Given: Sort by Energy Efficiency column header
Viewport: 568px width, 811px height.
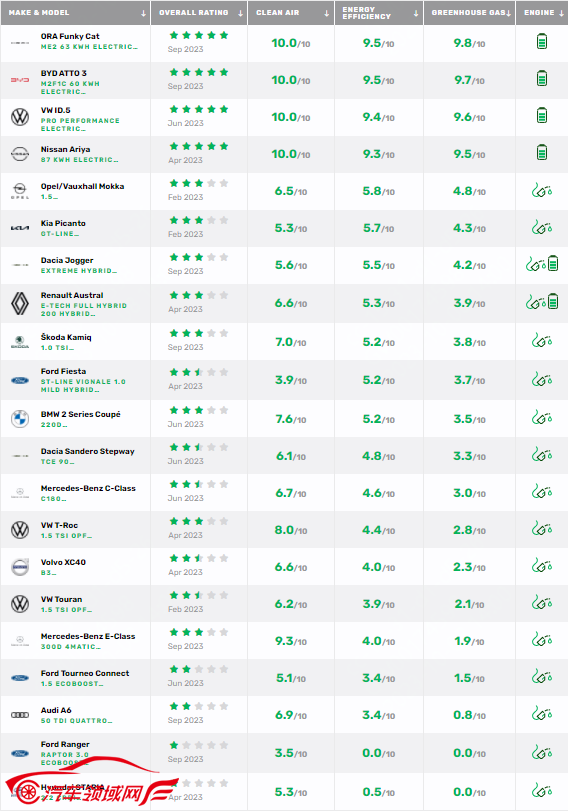Looking at the screenshot, I should point(366,13).
